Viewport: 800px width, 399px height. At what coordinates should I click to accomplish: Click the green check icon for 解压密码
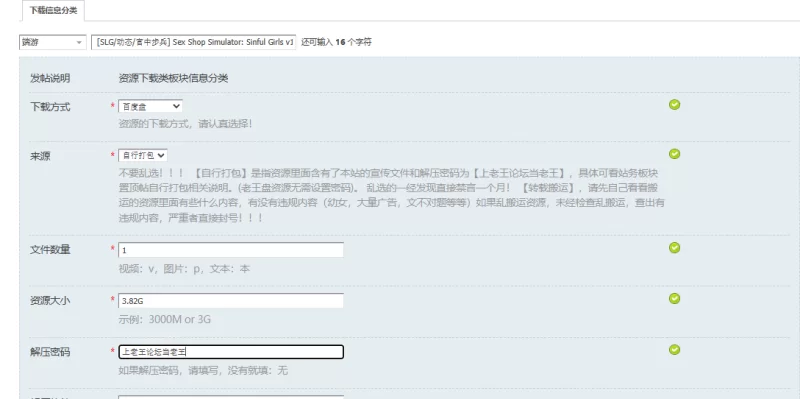pyautogui.click(x=674, y=350)
